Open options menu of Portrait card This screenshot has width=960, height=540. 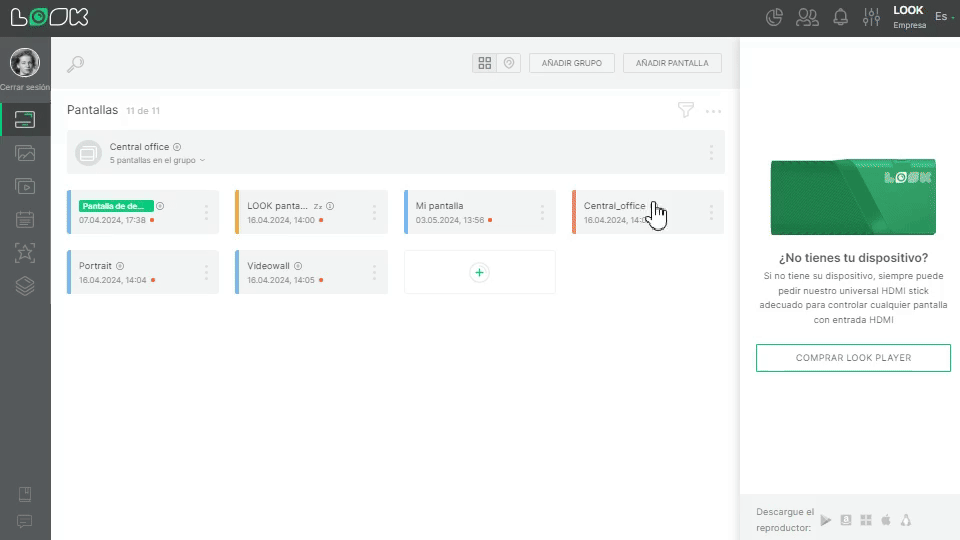click(206, 272)
